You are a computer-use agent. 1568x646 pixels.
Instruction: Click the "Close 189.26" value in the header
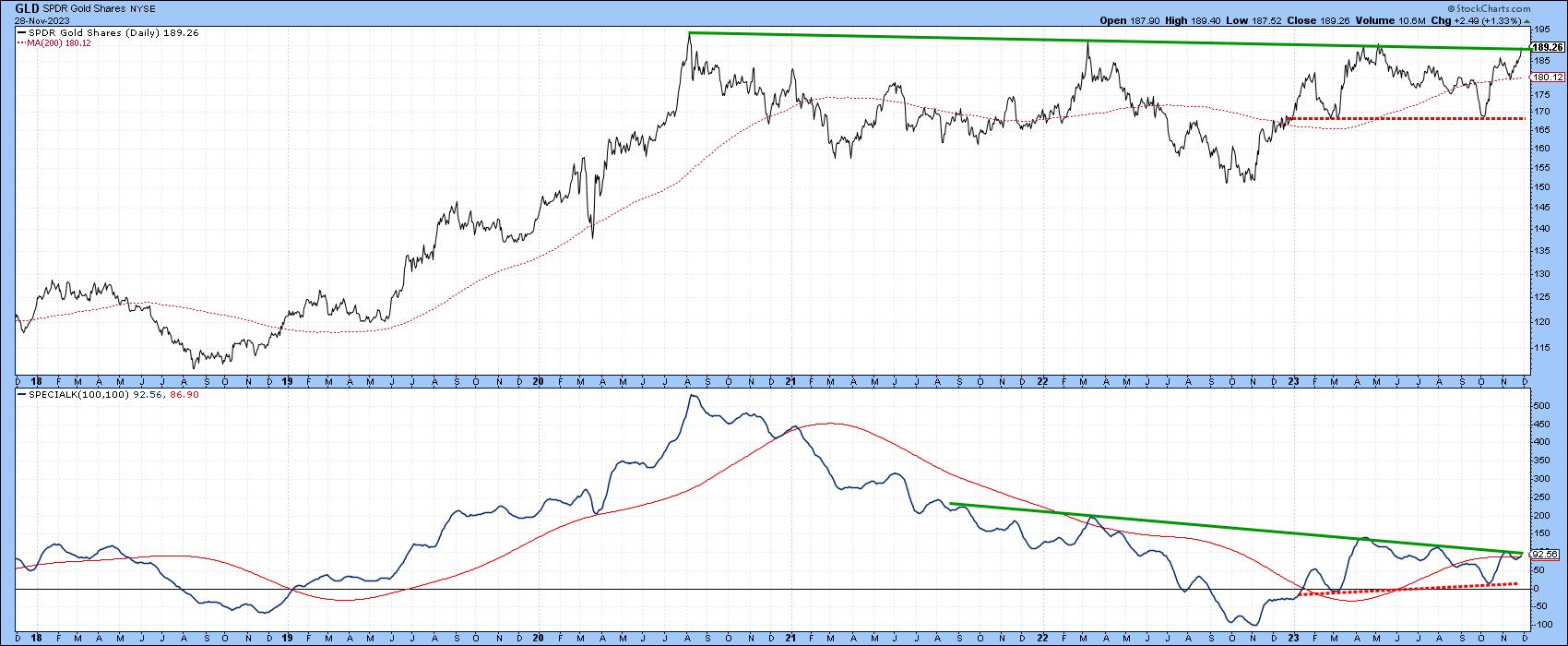[1316, 21]
